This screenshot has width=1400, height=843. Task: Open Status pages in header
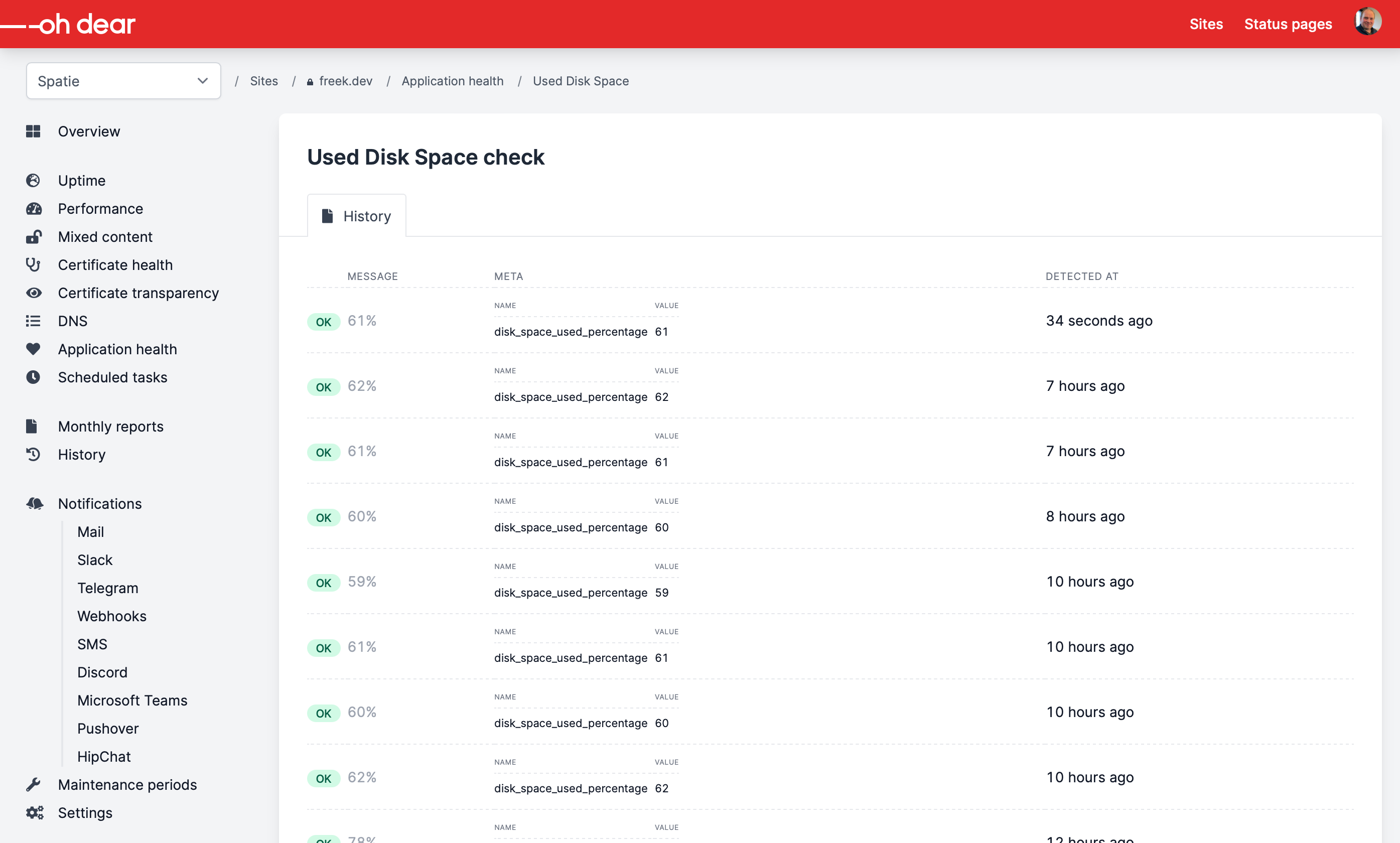point(1288,24)
